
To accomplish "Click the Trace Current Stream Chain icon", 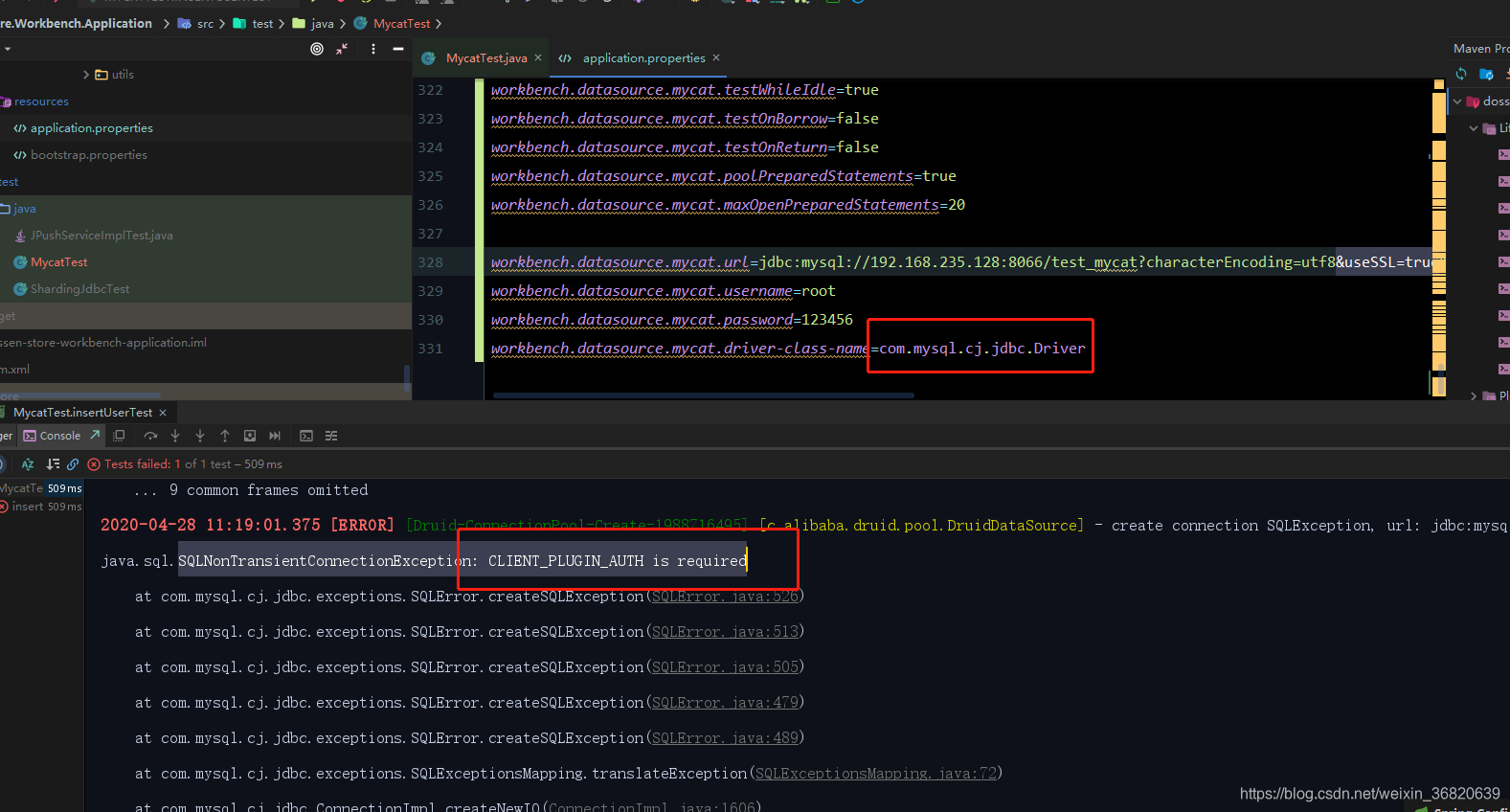I will tap(331, 436).
